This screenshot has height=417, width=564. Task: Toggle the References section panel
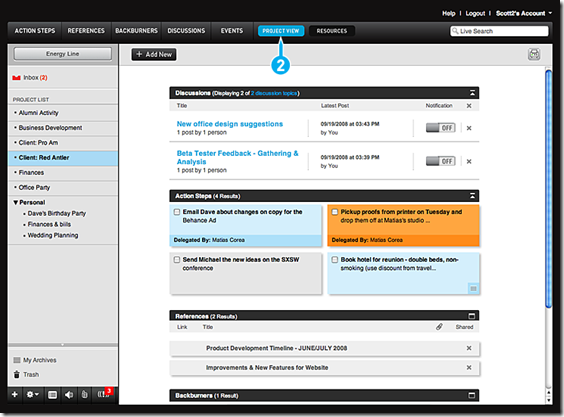point(472,316)
